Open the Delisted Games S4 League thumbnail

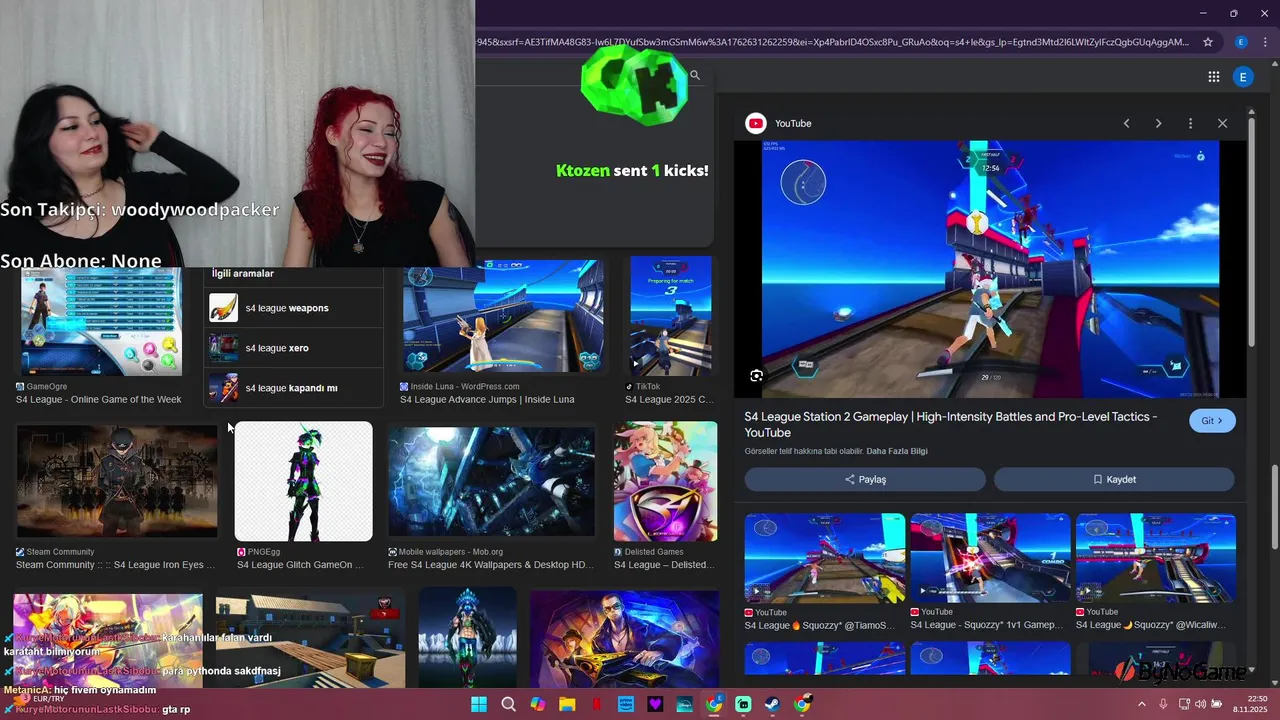[665, 481]
